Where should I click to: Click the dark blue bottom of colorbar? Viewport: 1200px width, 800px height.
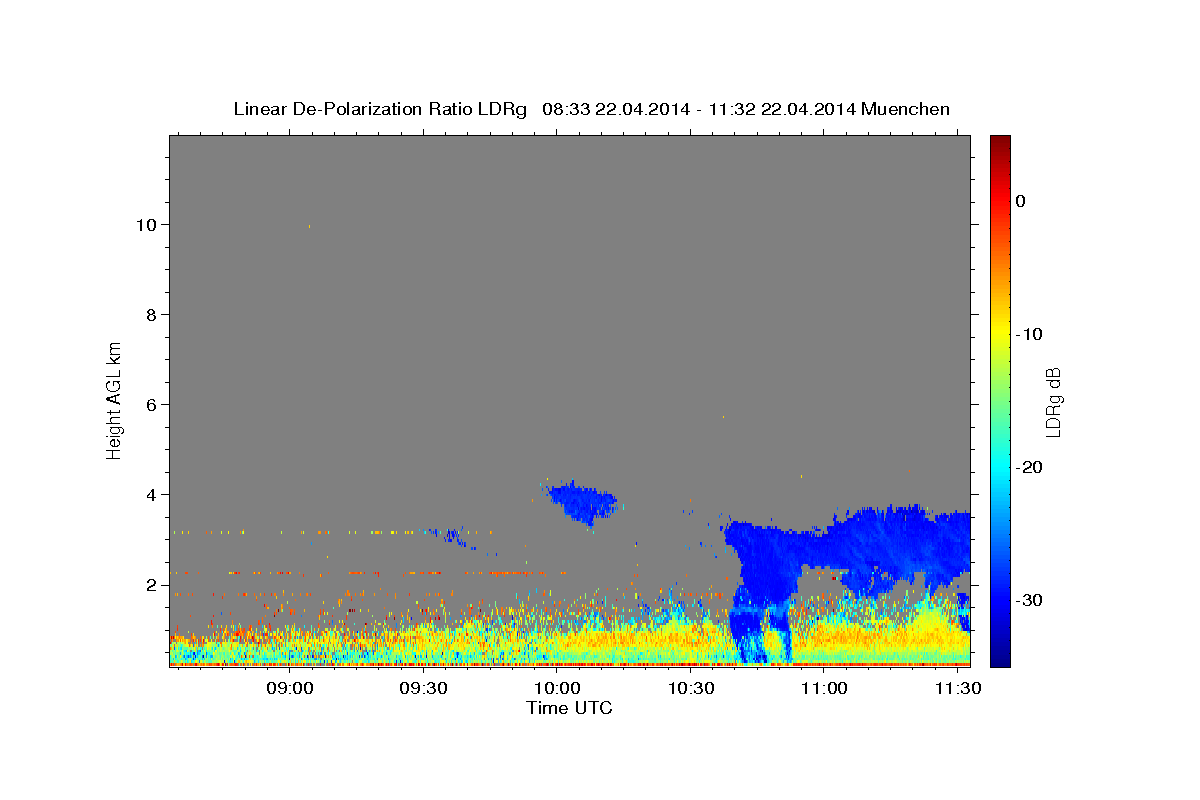click(1000, 655)
